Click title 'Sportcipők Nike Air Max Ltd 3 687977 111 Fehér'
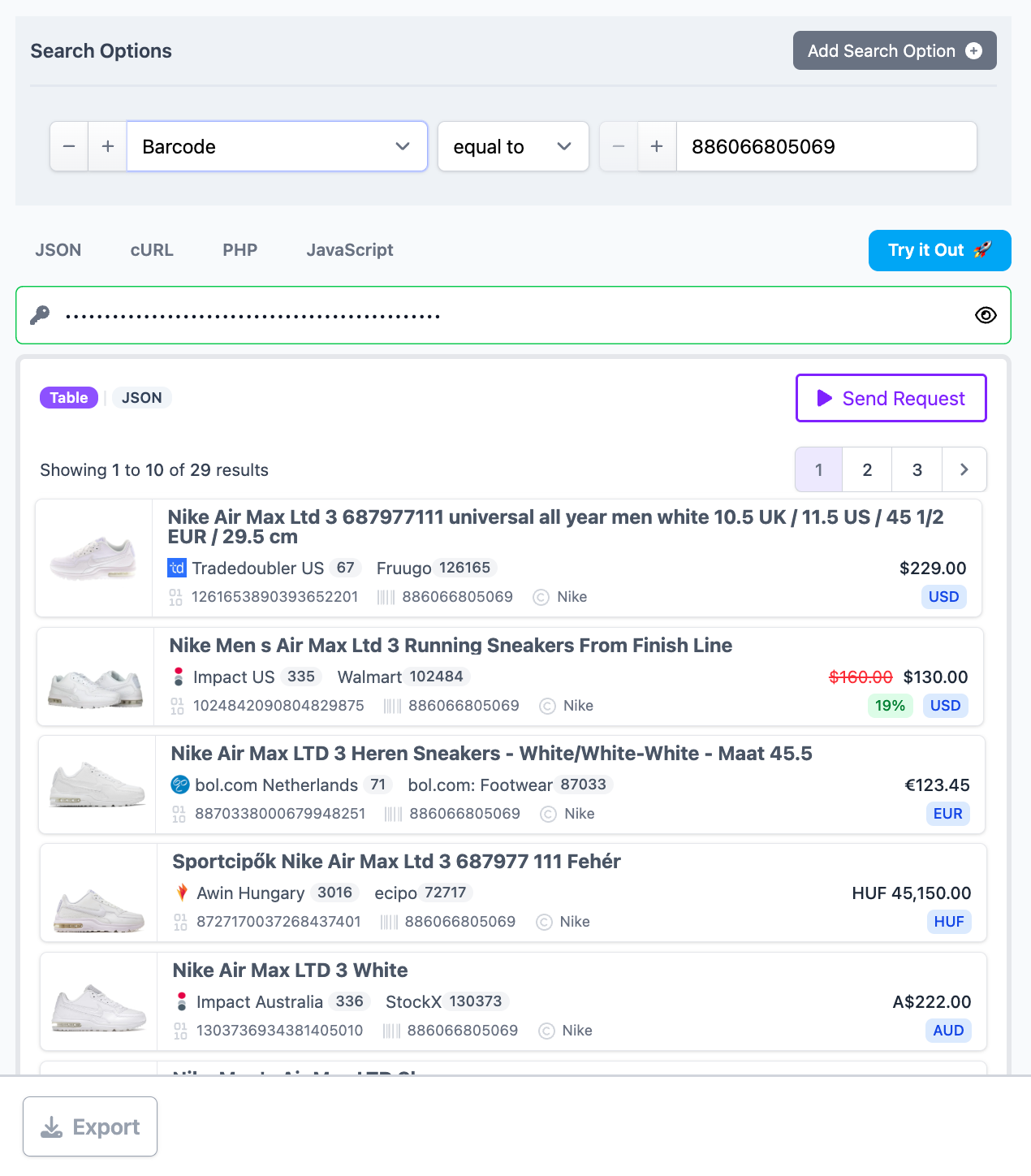The width and height of the screenshot is (1031, 1176). point(396,861)
